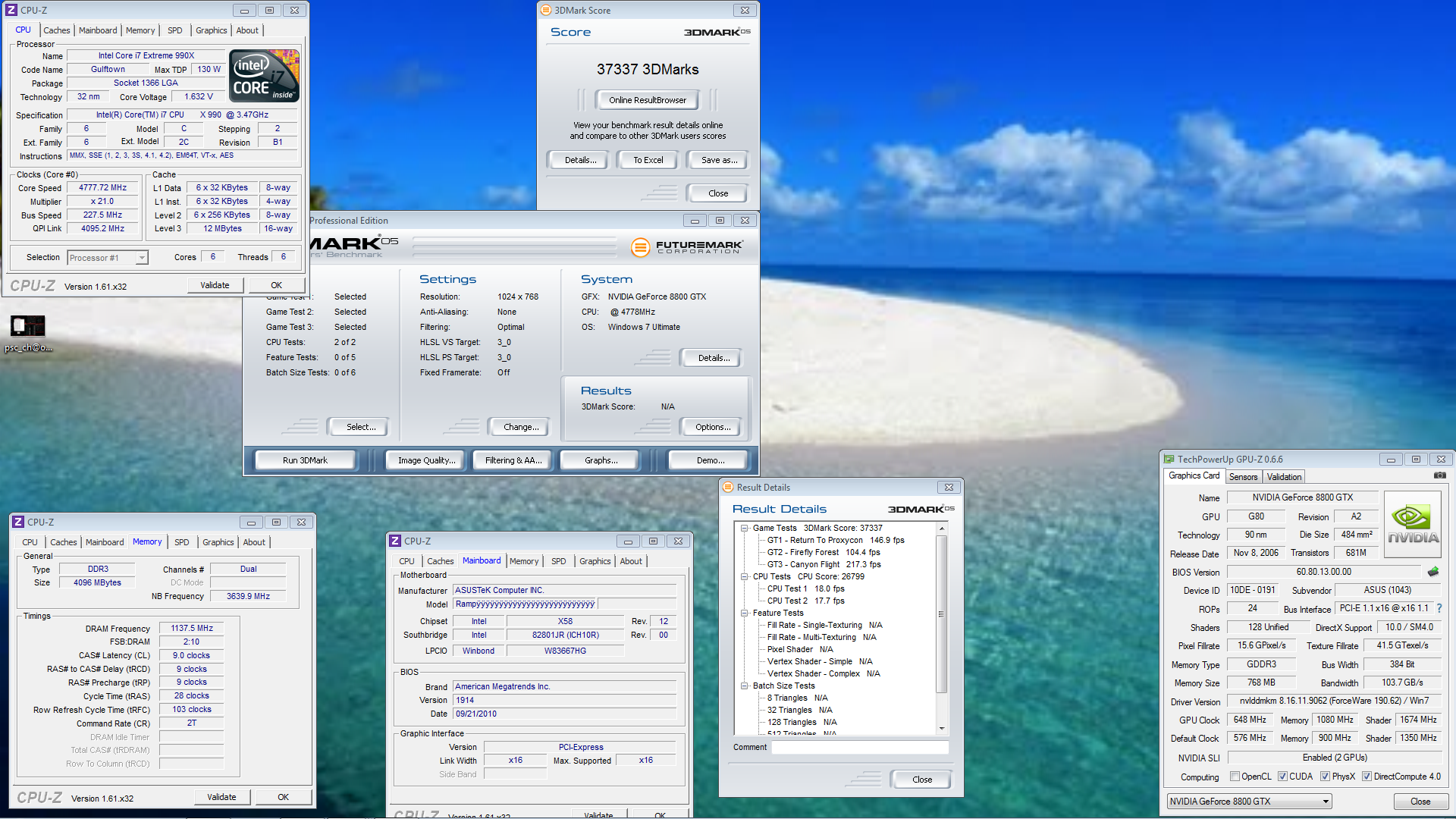Click the Run 3DMark button
Viewport: 1456px width, 819px height.
point(305,460)
